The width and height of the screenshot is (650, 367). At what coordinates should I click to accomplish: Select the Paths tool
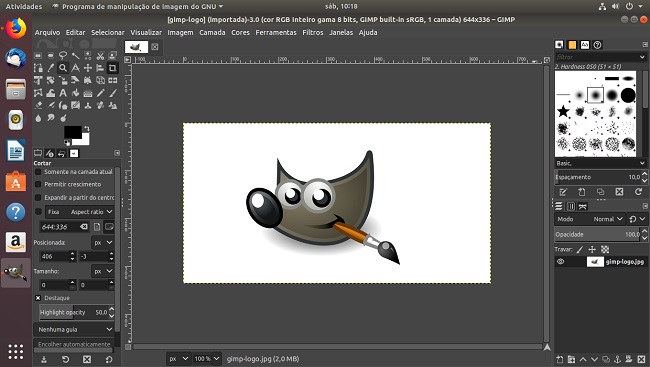click(x=38, y=68)
